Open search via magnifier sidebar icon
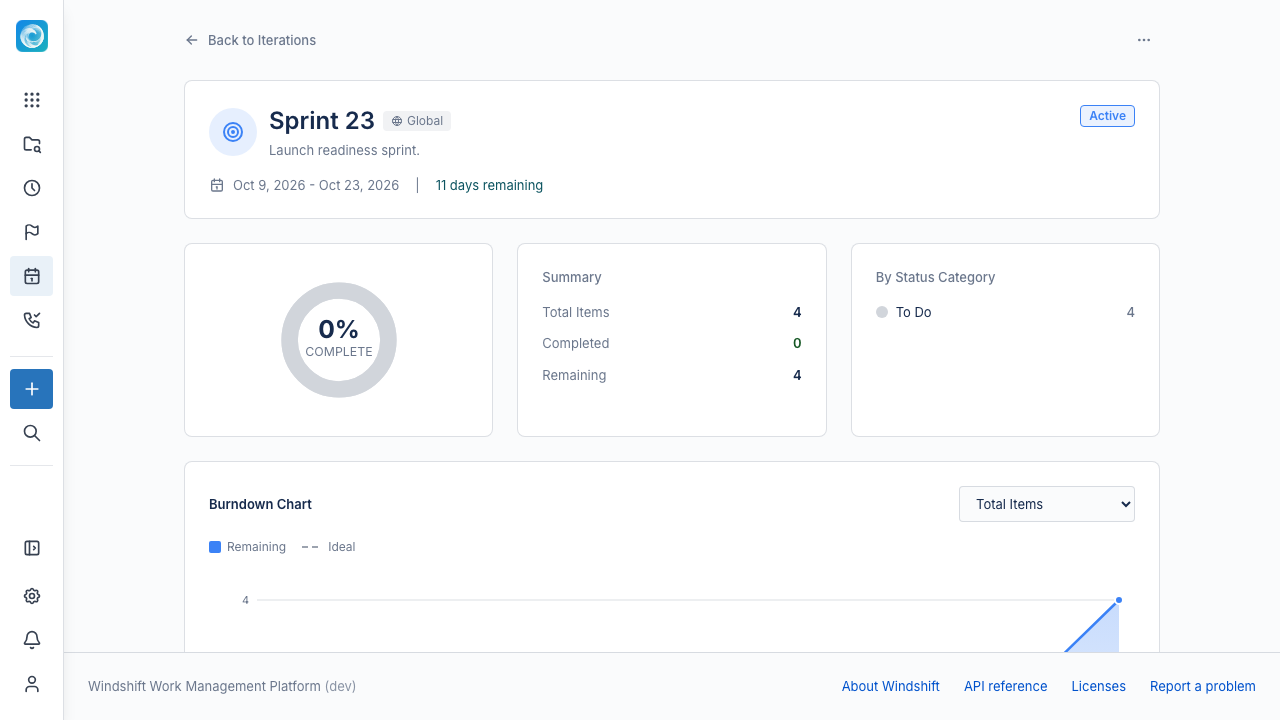Viewport: 1280px width, 720px height. click(x=32, y=433)
